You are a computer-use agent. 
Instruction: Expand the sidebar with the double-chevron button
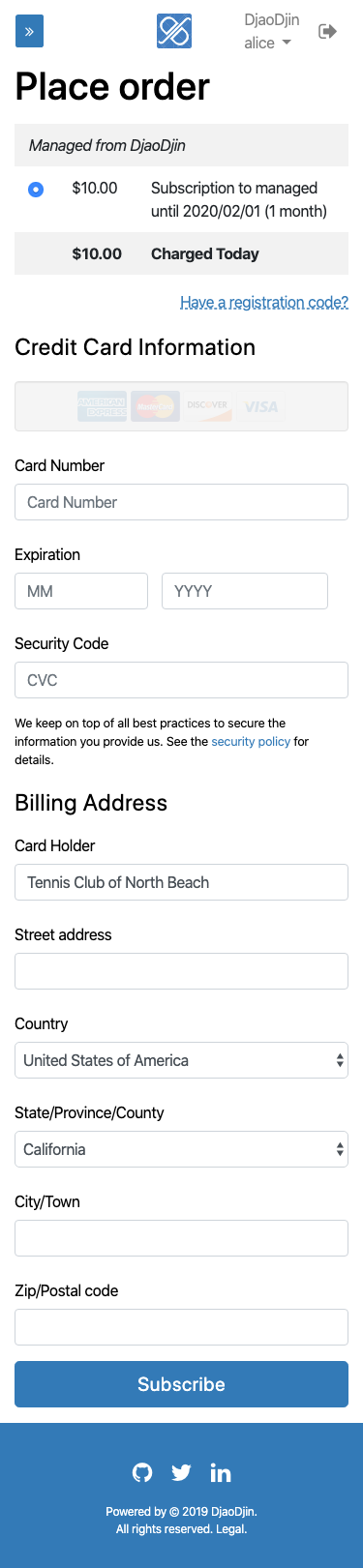pyautogui.click(x=29, y=32)
